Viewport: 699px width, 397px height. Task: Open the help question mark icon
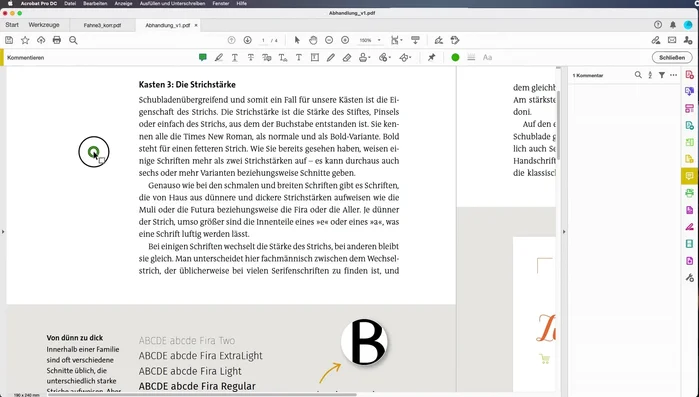pos(658,25)
